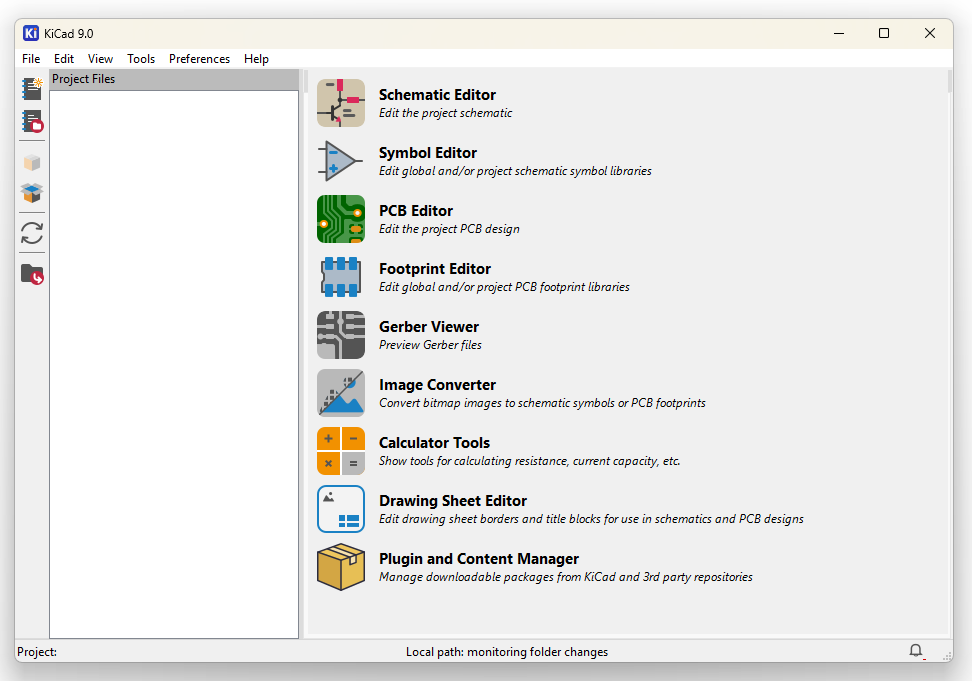Image resolution: width=972 pixels, height=681 pixels.
Task: Click the New Project notebook icon
Action: 32,89
